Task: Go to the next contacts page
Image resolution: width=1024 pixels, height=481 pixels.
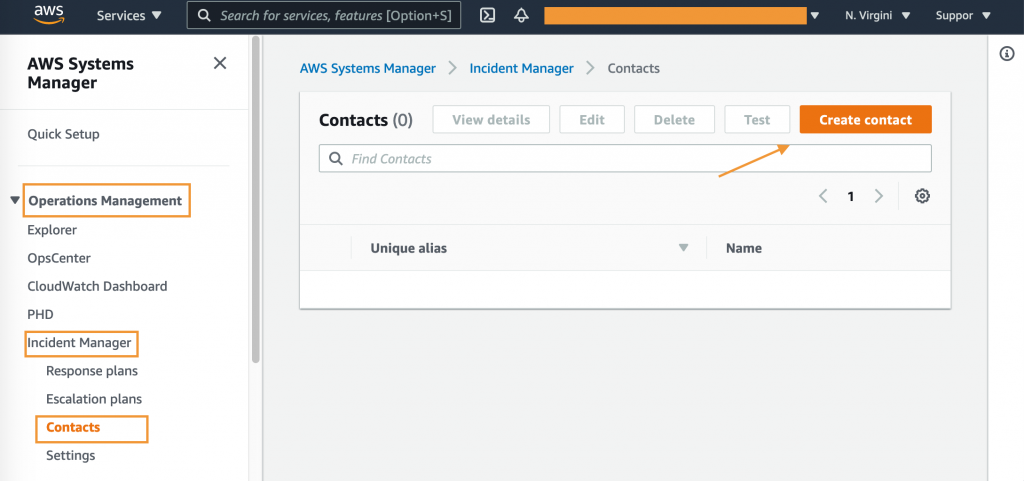Action: (x=878, y=196)
